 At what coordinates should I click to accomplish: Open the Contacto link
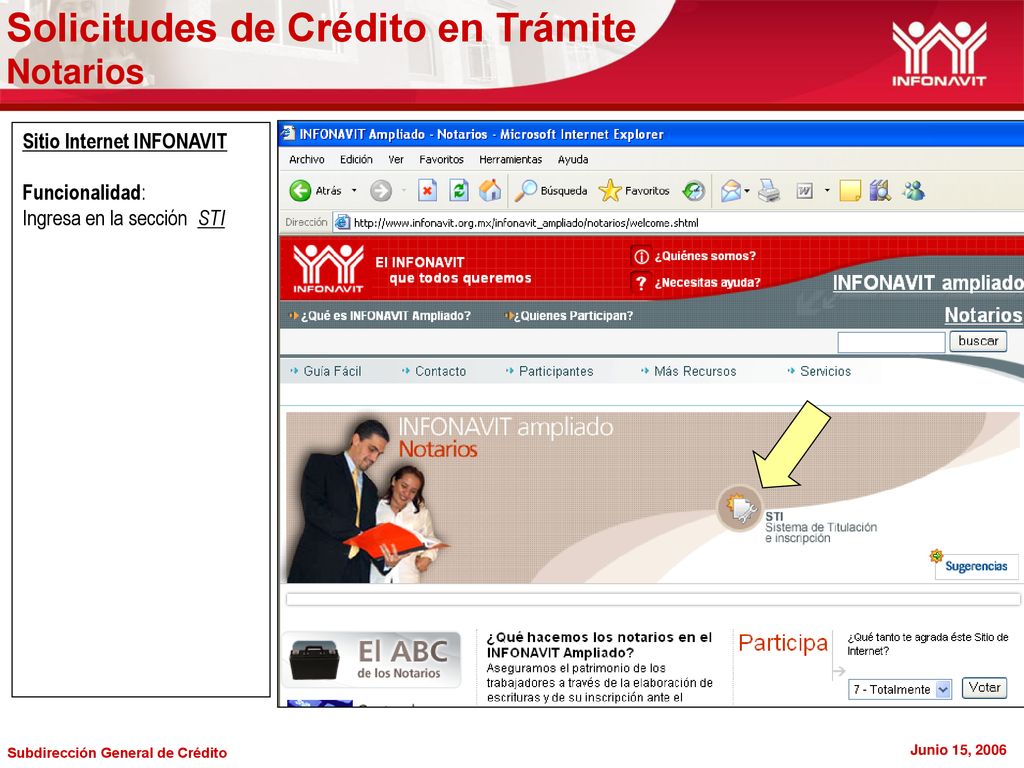pos(440,371)
